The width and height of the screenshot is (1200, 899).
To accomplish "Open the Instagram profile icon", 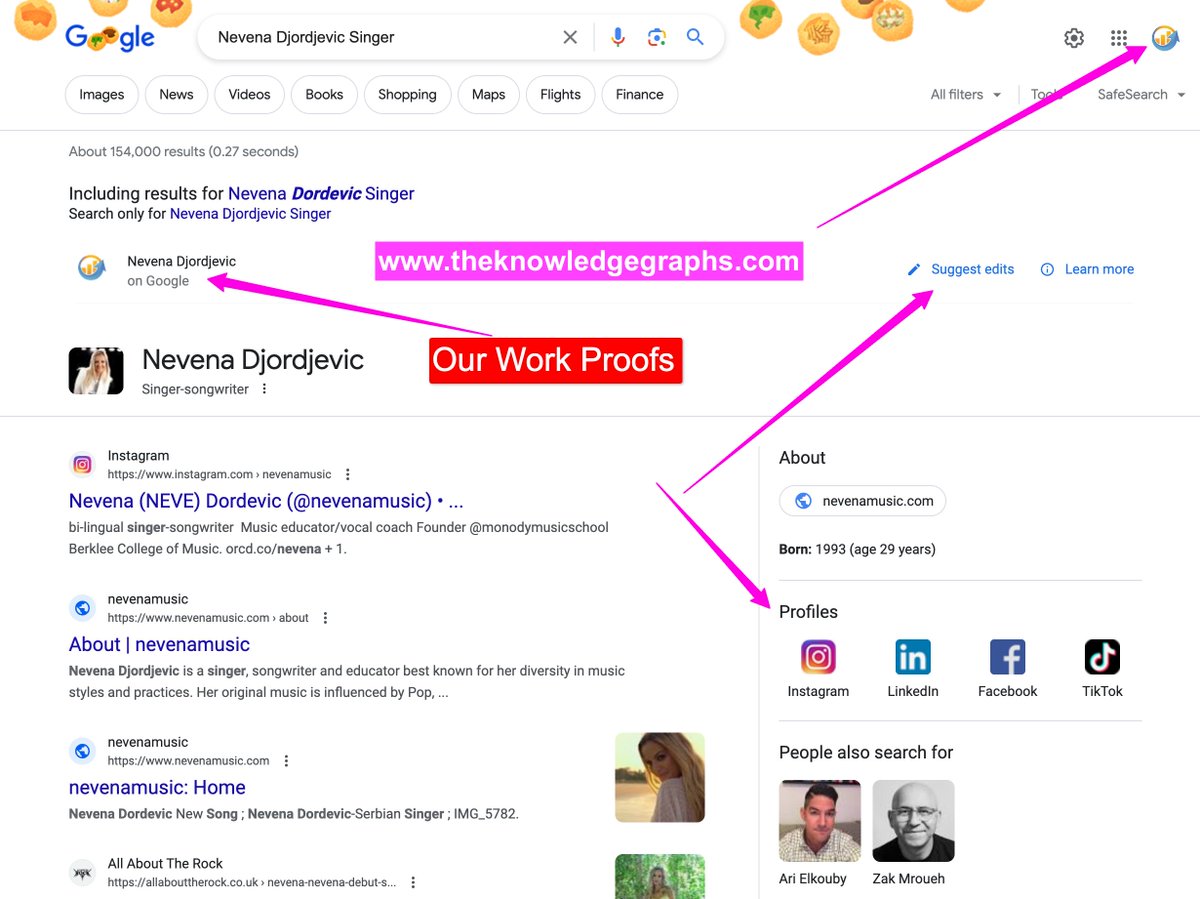I will tap(818, 657).
